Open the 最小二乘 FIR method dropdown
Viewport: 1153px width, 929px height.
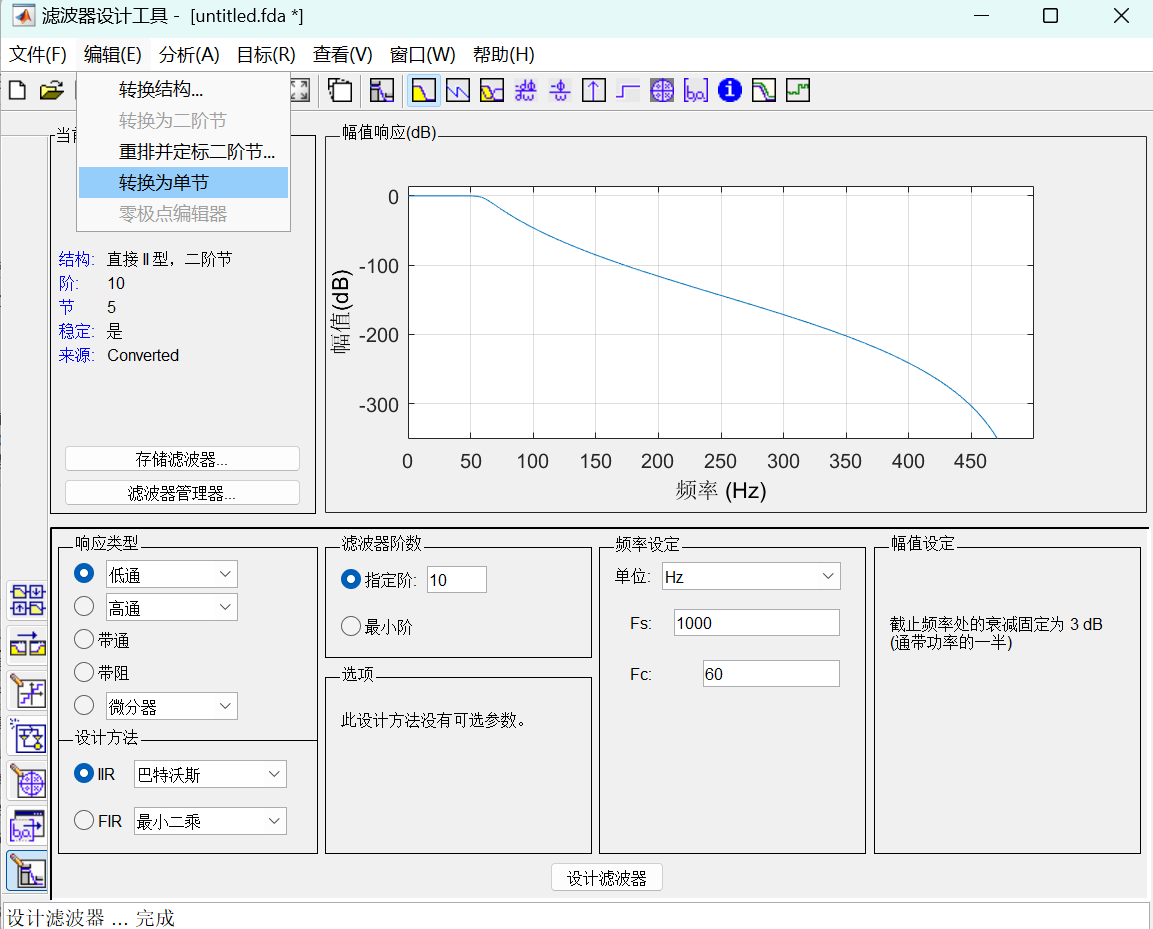(x=210, y=822)
